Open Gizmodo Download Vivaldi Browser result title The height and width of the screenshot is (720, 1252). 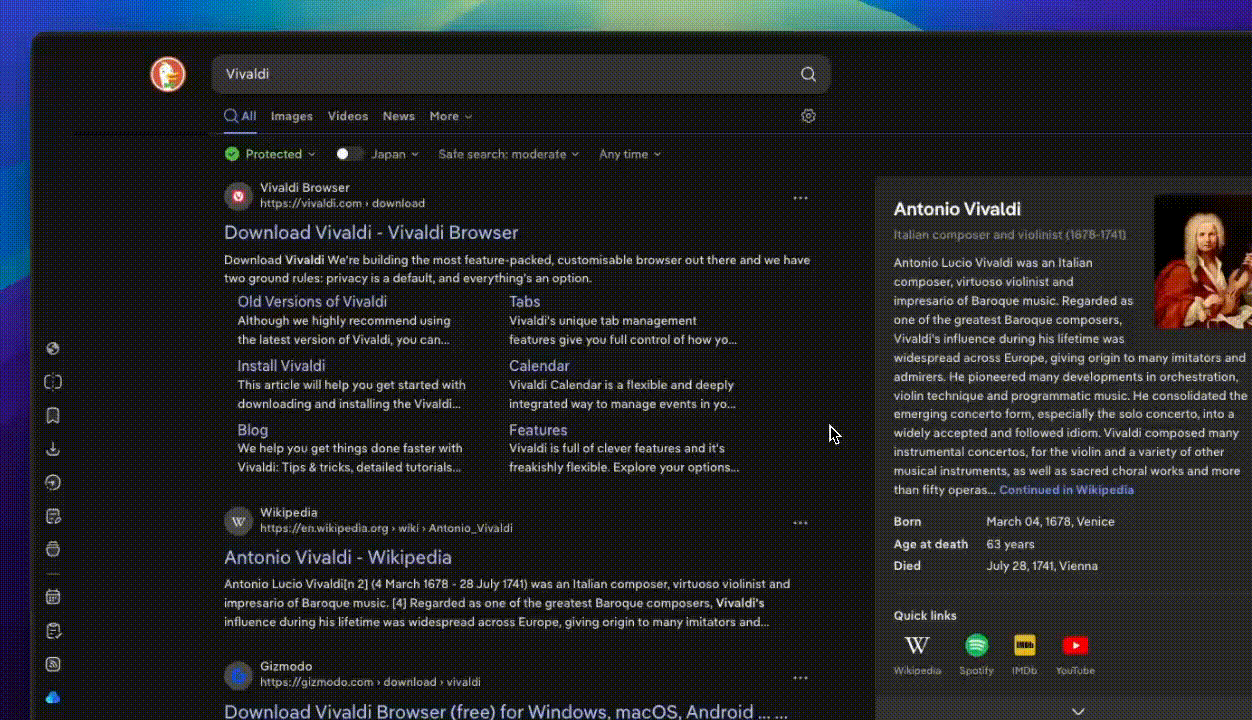click(506, 711)
